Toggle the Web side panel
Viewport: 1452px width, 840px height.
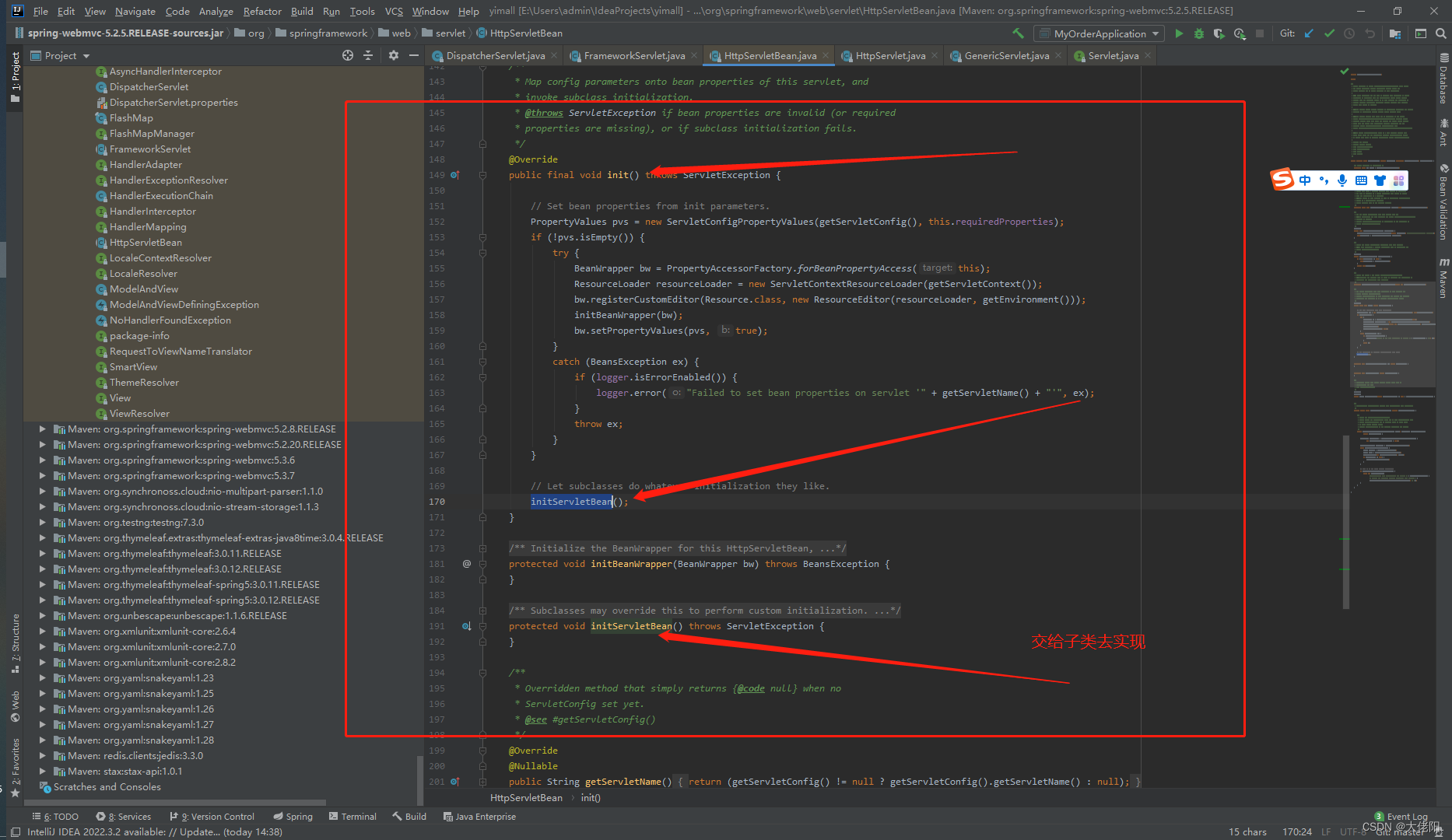[x=15, y=706]
